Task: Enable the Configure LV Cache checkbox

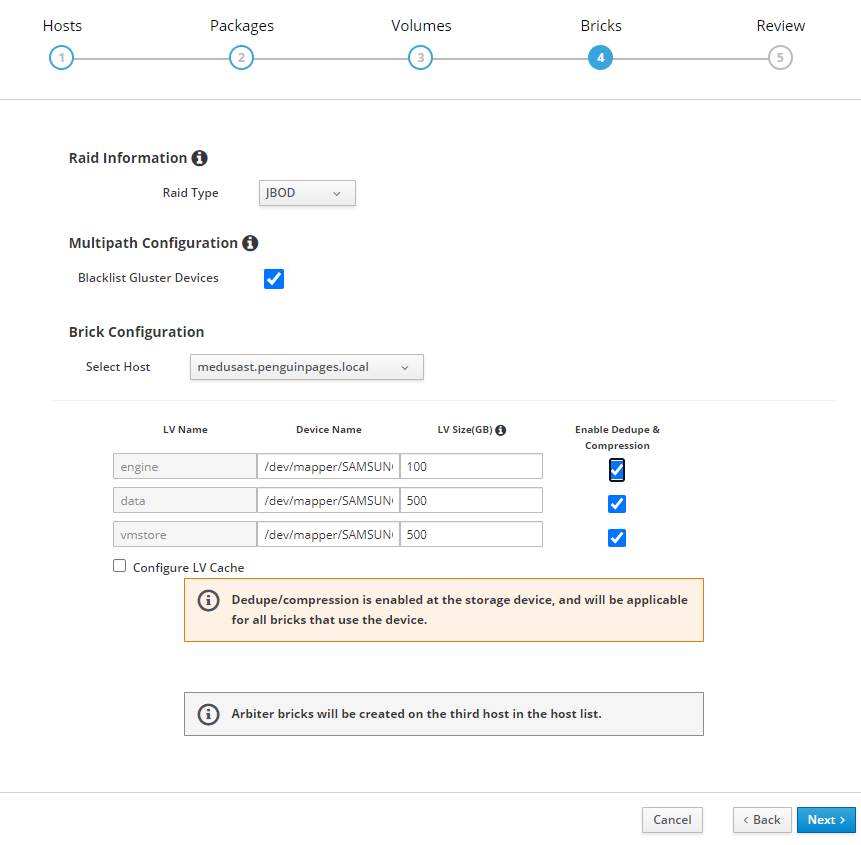Action: coord(120,566)
